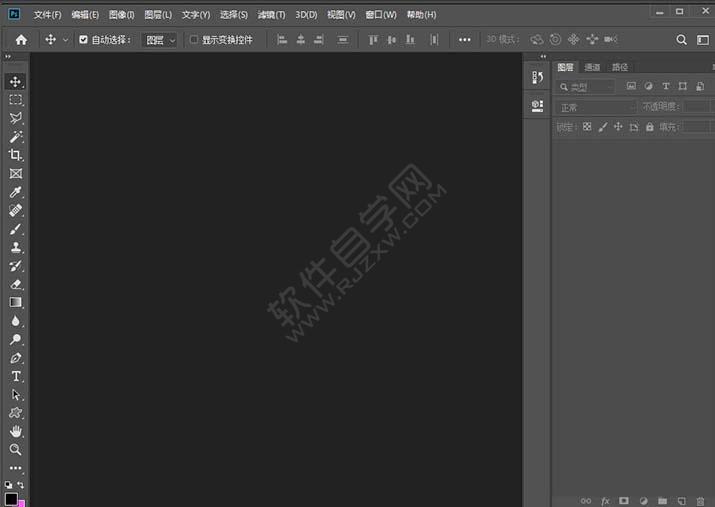Image resolution: width=715 pixels, height=507 pixels.
Task: Toggle the Auto-Select checkbox
Action: 83,40
